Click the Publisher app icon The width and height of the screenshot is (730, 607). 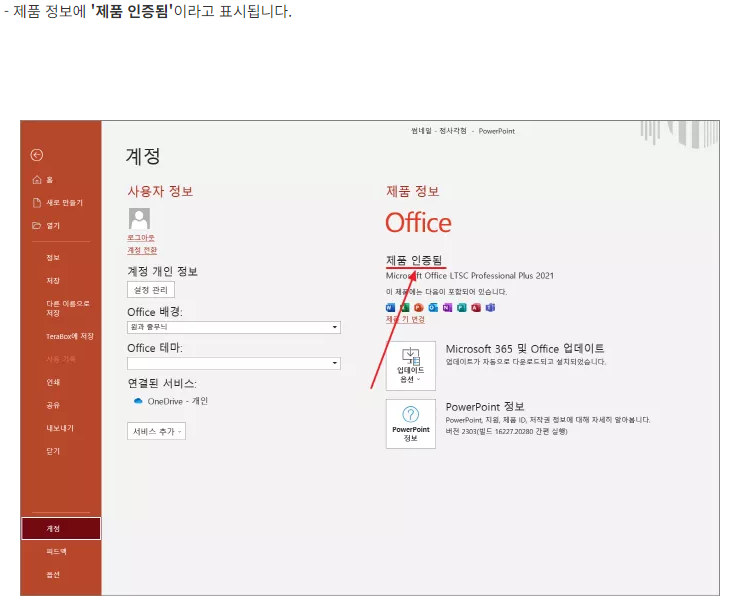461,308
